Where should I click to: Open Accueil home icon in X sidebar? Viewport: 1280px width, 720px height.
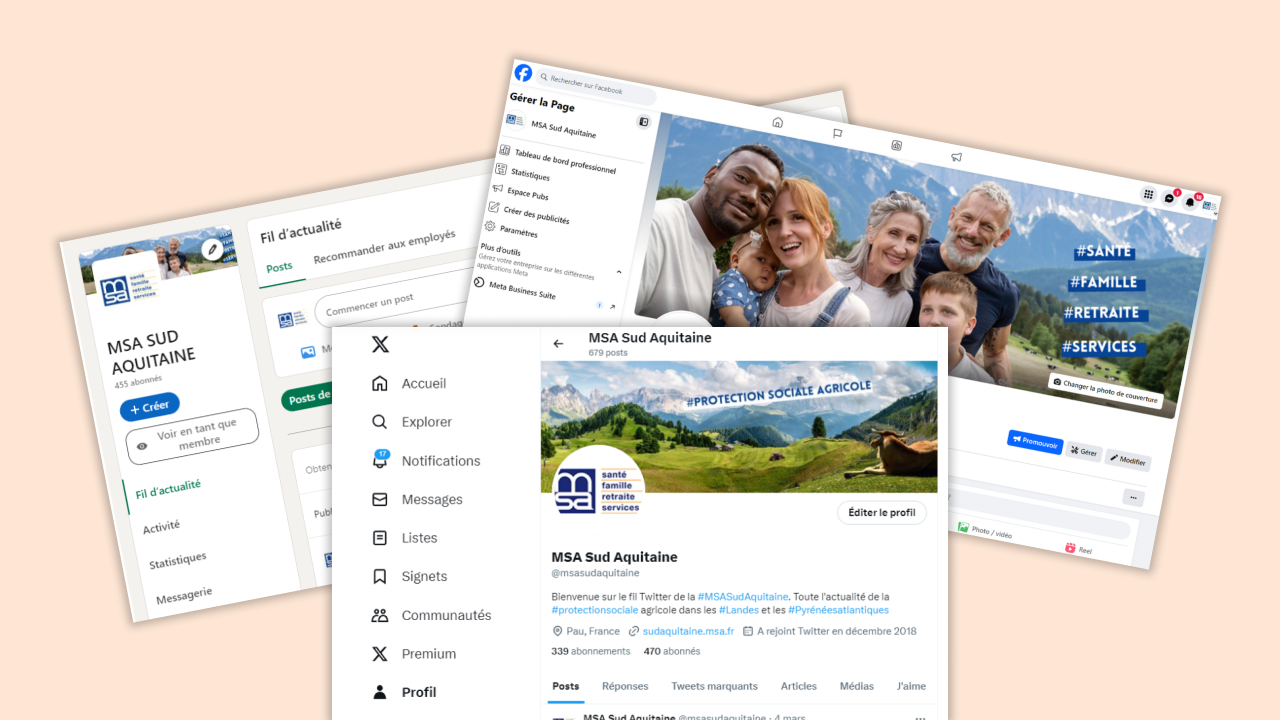coord(379,384)
